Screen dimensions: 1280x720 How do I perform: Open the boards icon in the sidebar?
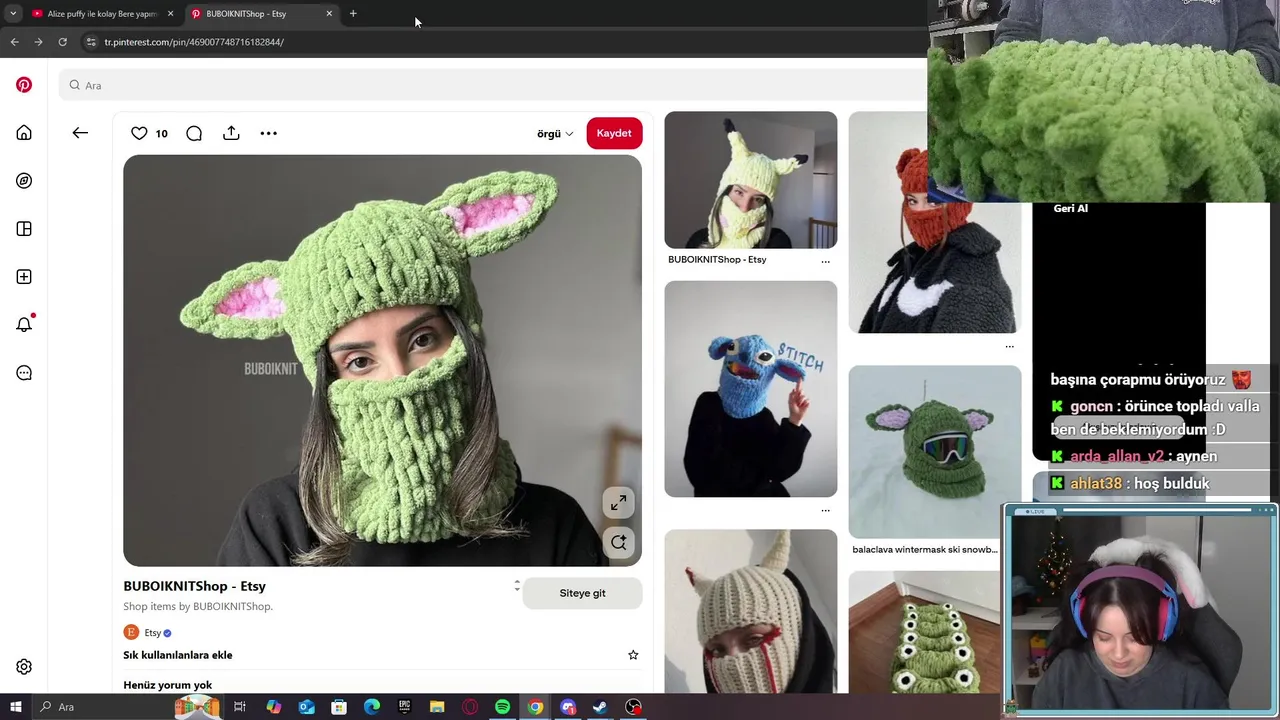pyautogui.click(x=24, y=229)
